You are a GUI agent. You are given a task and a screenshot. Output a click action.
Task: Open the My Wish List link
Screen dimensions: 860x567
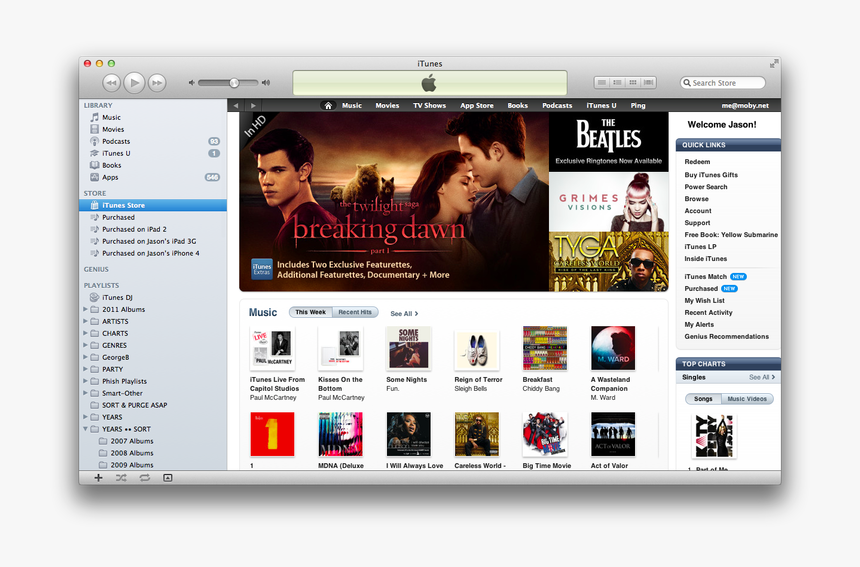click(704, 300)
